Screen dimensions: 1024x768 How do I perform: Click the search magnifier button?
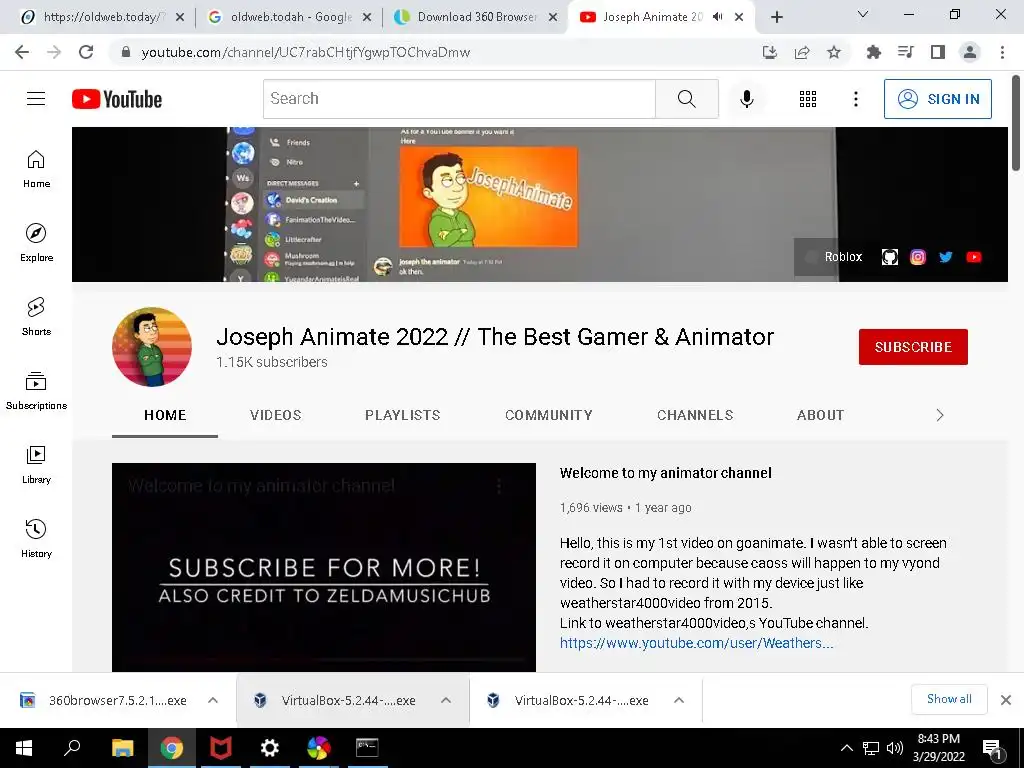686,99
